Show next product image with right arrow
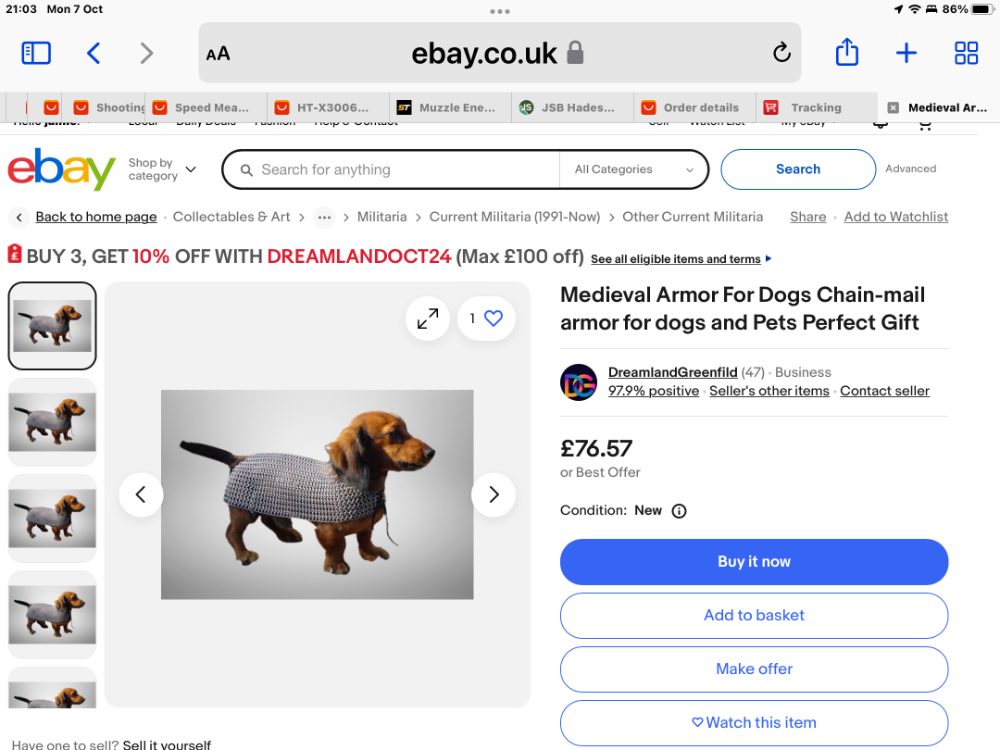The image size is (1000, 750). tap(493, 495)
